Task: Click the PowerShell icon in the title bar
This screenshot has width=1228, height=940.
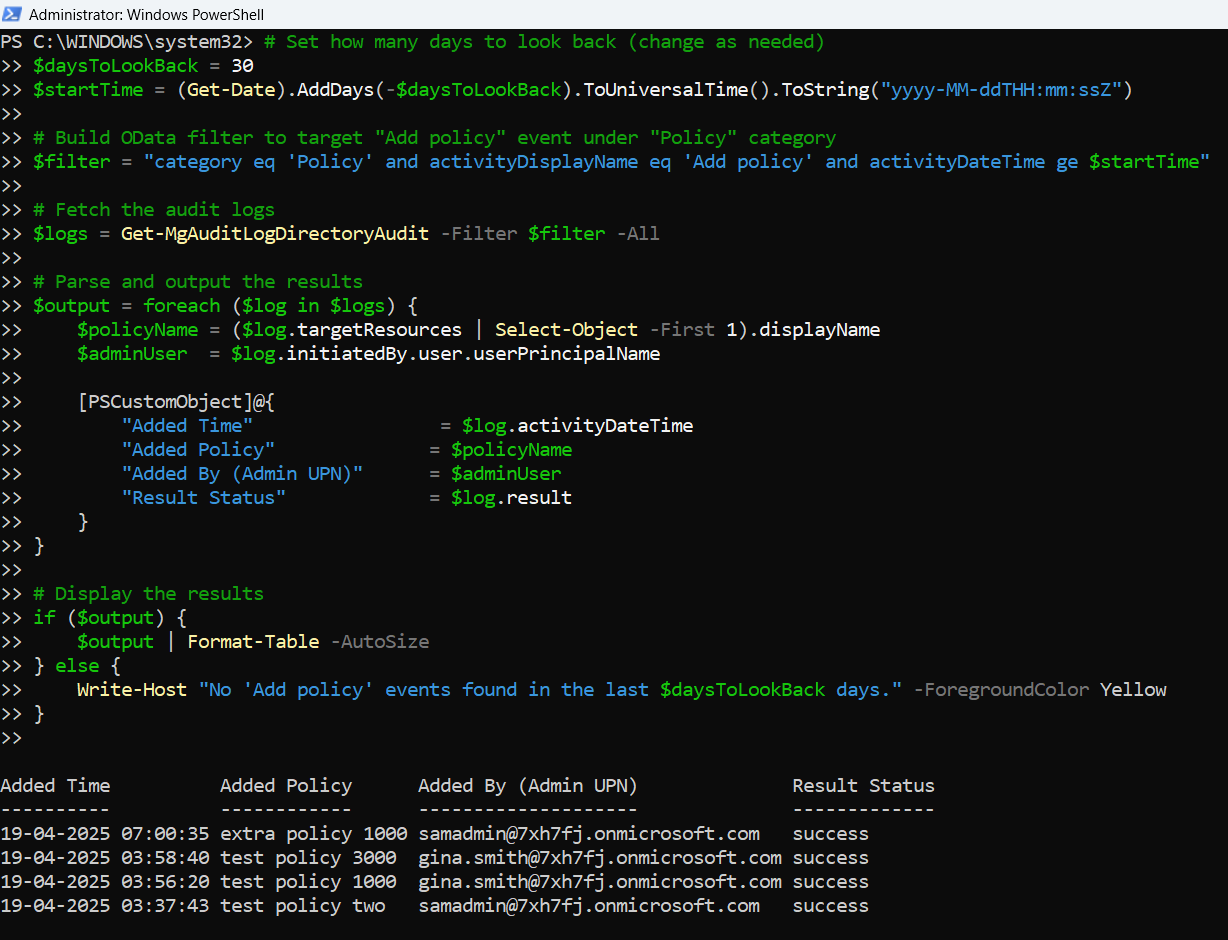Action: pos(12,15)
